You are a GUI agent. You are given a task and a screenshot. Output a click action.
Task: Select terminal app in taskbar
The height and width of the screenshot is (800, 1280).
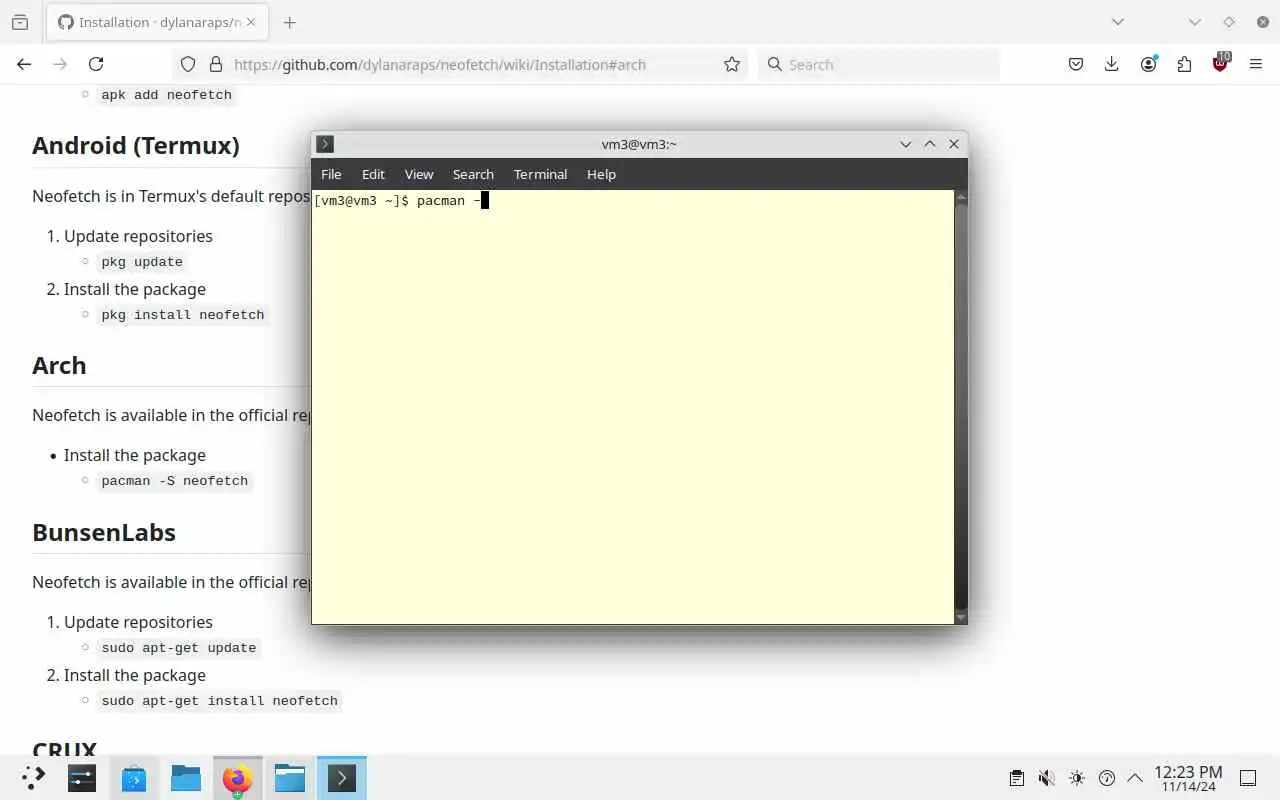click(342, 778)
